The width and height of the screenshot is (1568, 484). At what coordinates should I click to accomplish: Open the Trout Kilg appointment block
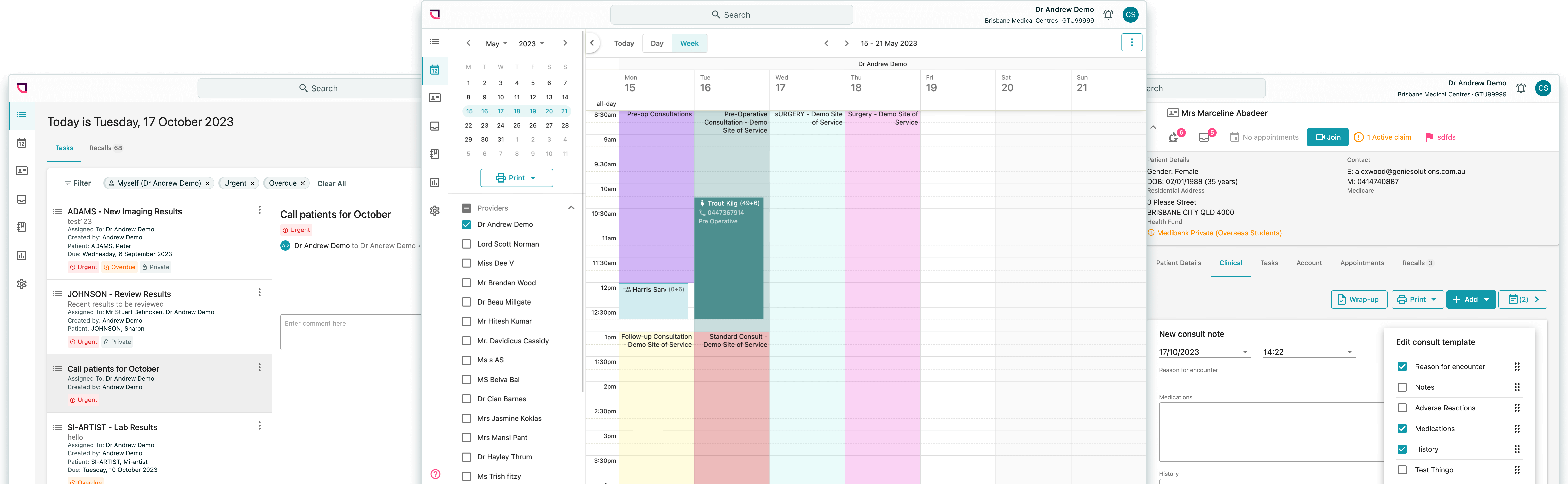(728, 258)
